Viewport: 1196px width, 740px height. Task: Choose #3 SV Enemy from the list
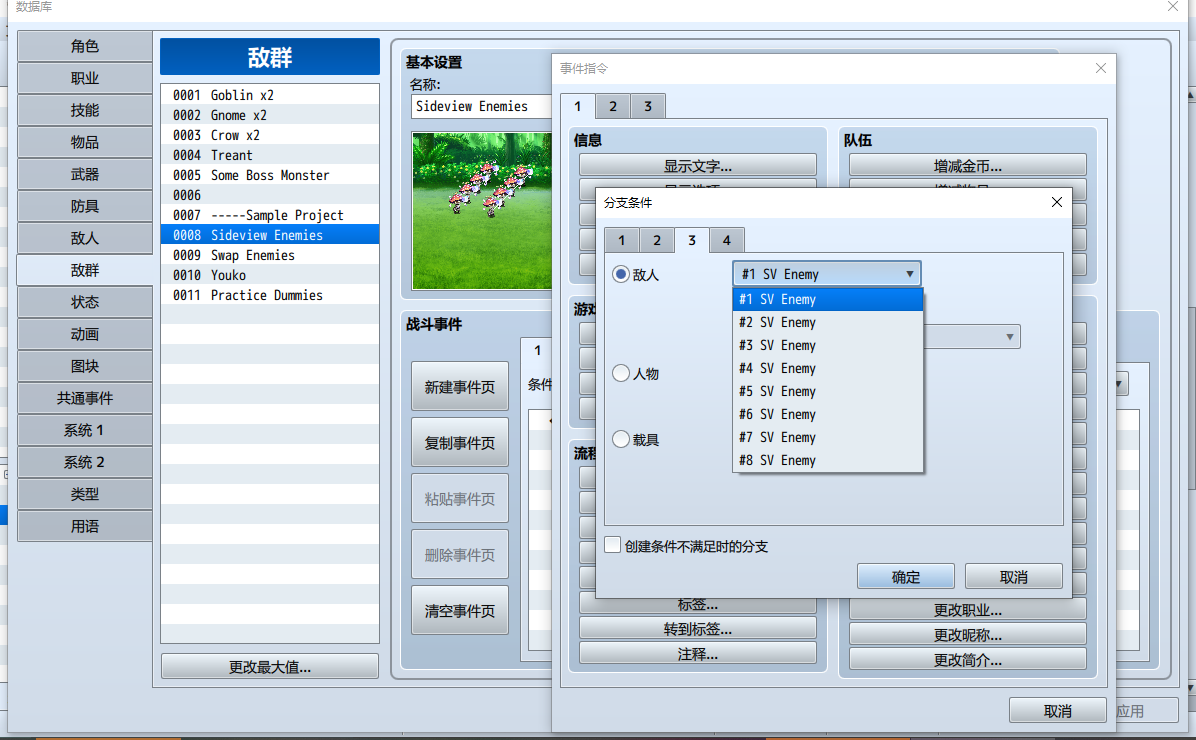coord(828,345)
